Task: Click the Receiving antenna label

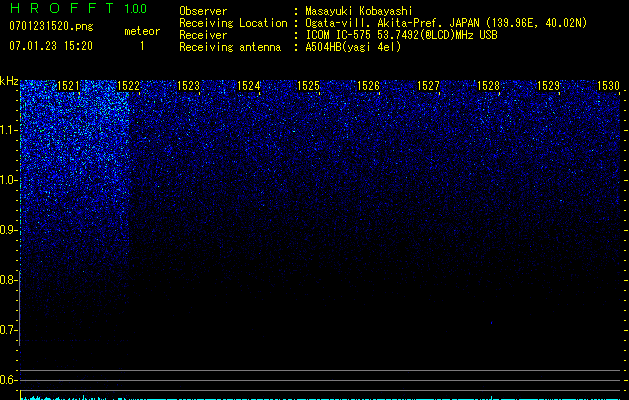Action: 230,47
